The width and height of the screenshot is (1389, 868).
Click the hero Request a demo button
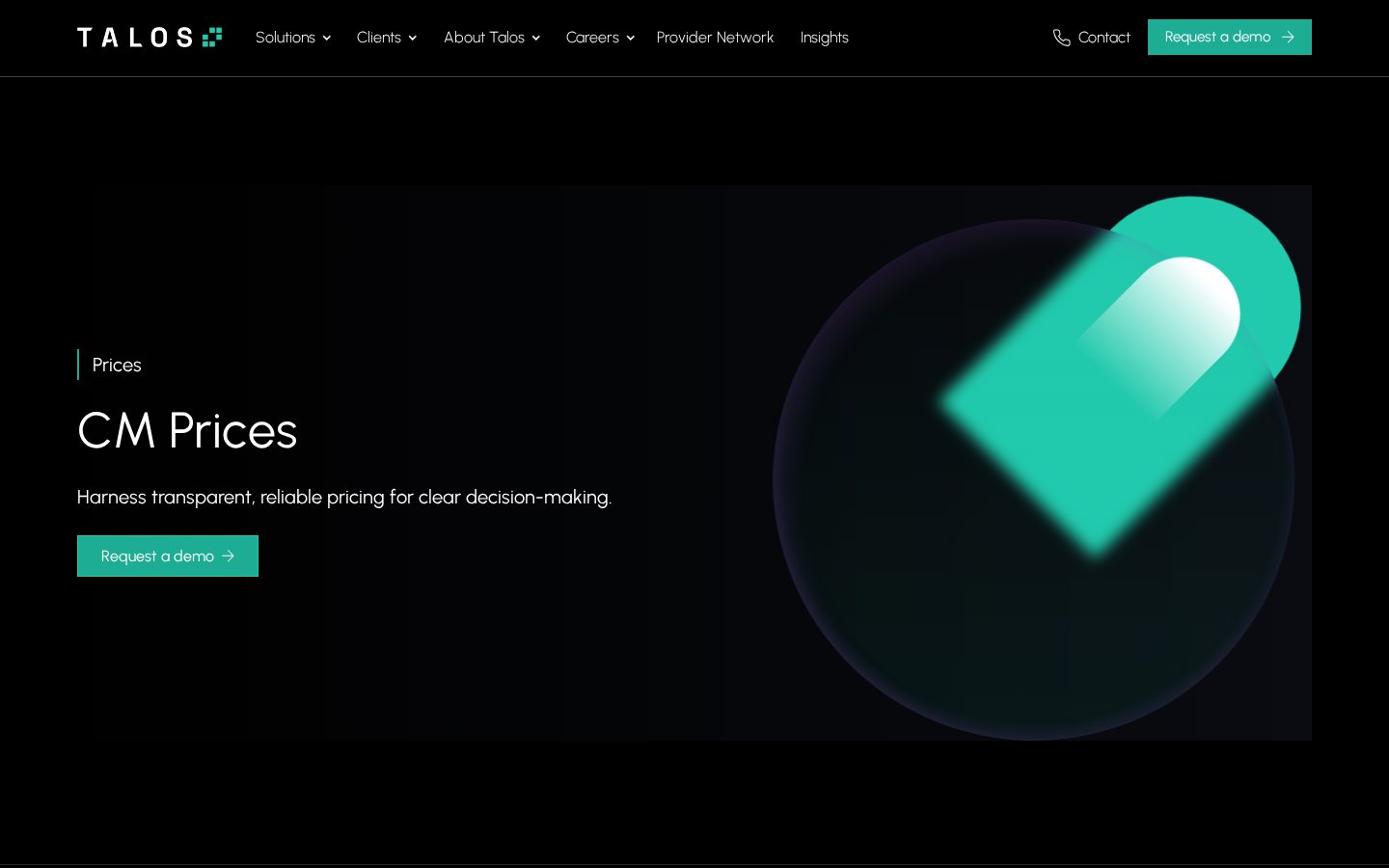tap(168, 556)
